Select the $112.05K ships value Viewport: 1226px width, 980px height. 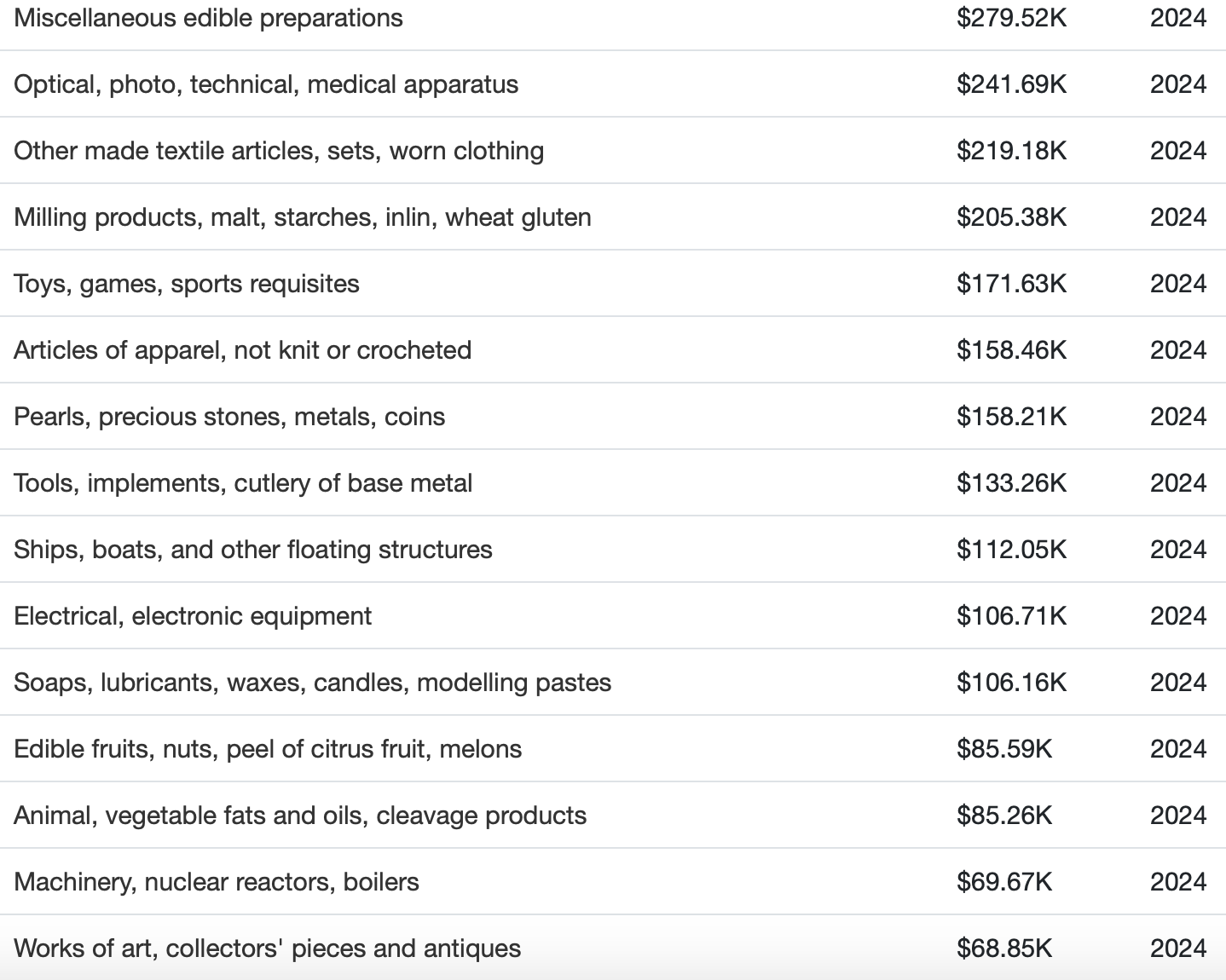click(1011, 550)
